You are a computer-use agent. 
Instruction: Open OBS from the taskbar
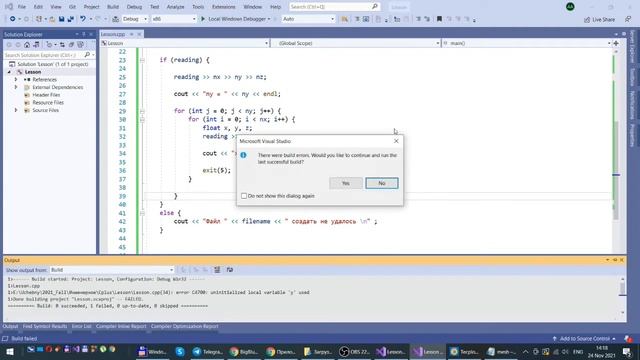[x=354, y=351]
